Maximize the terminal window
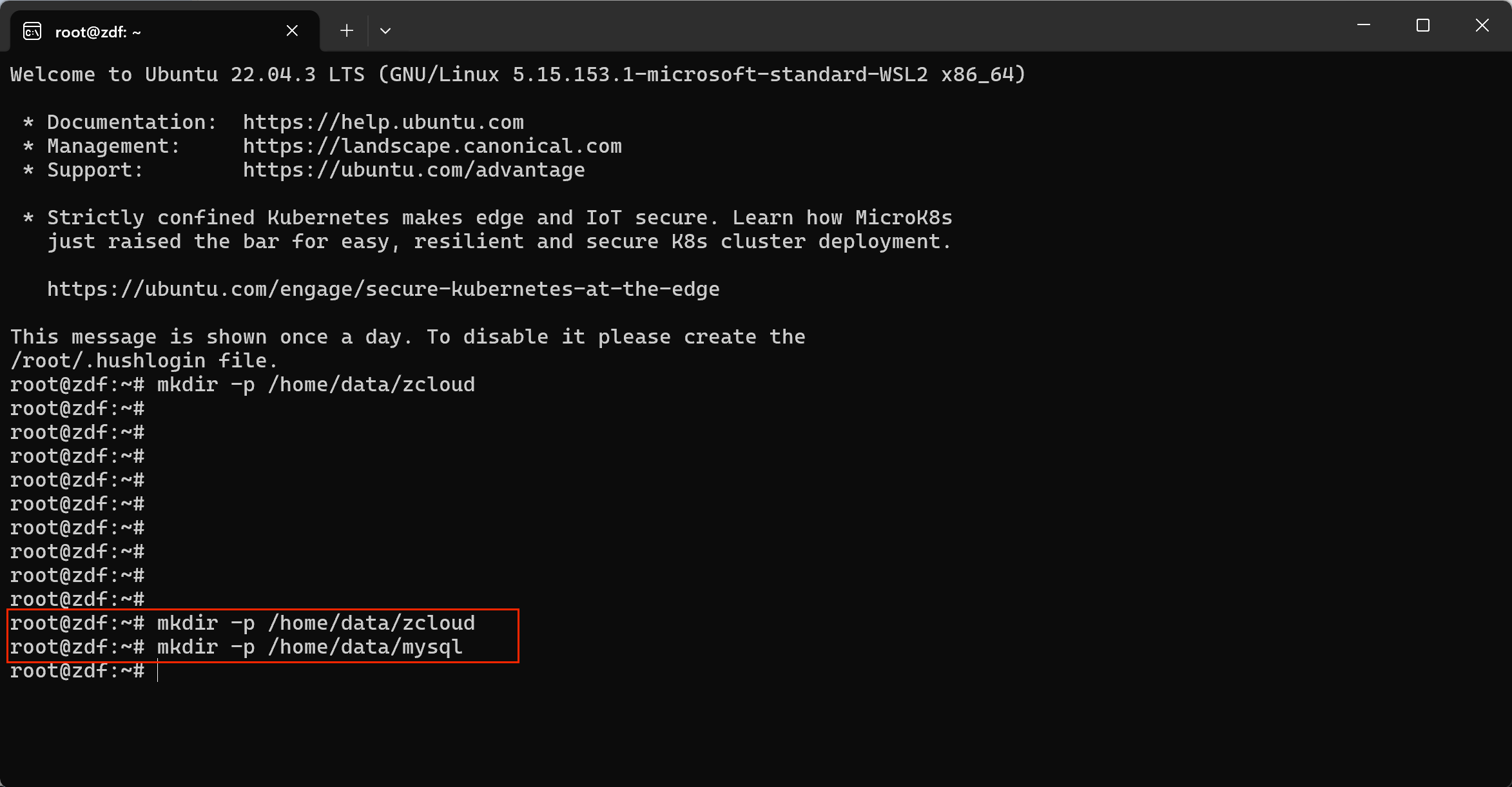The width and height of the screenshot is (1512, 787). (x=1423, y=26)
